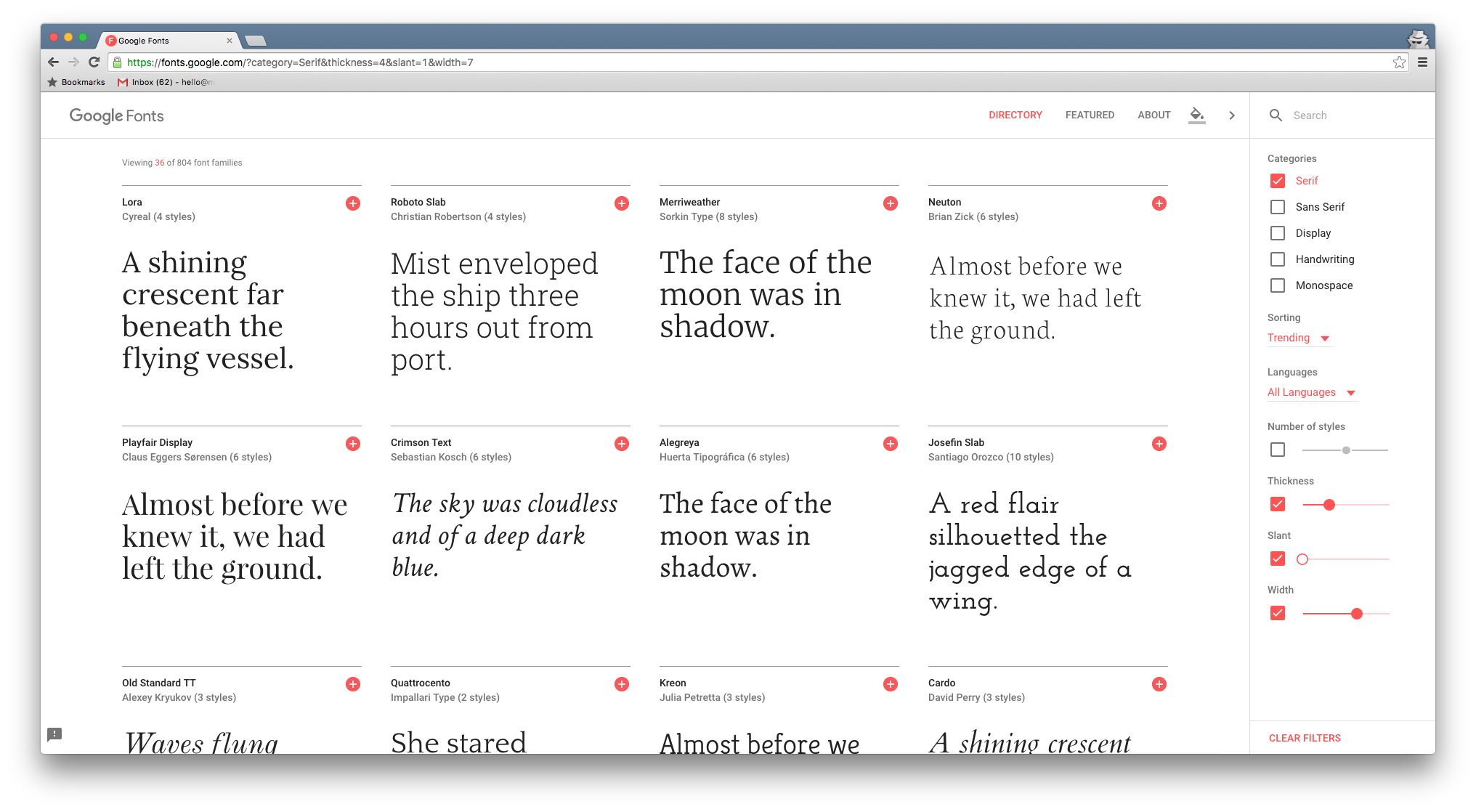The width and height of the screenshot is (1476, 812).
Task: Open the Merriweather font name
Action: pyautogui.click(x=689, y=202)
